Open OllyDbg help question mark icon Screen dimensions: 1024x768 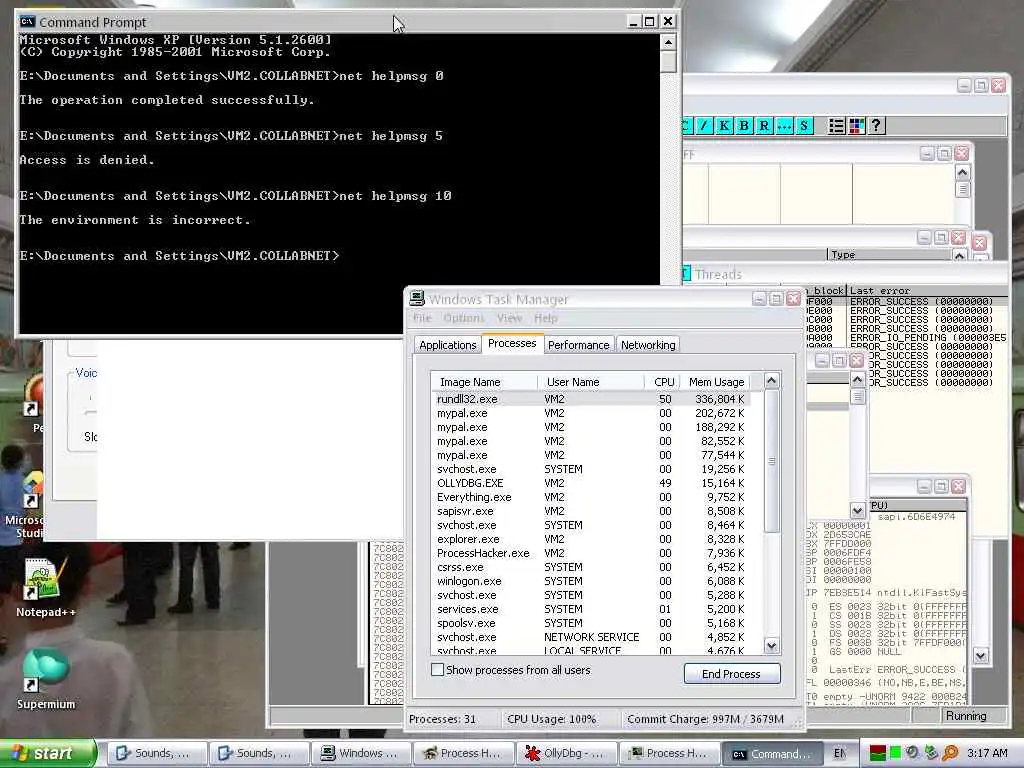pyautogui.click(x=877, y=125)
